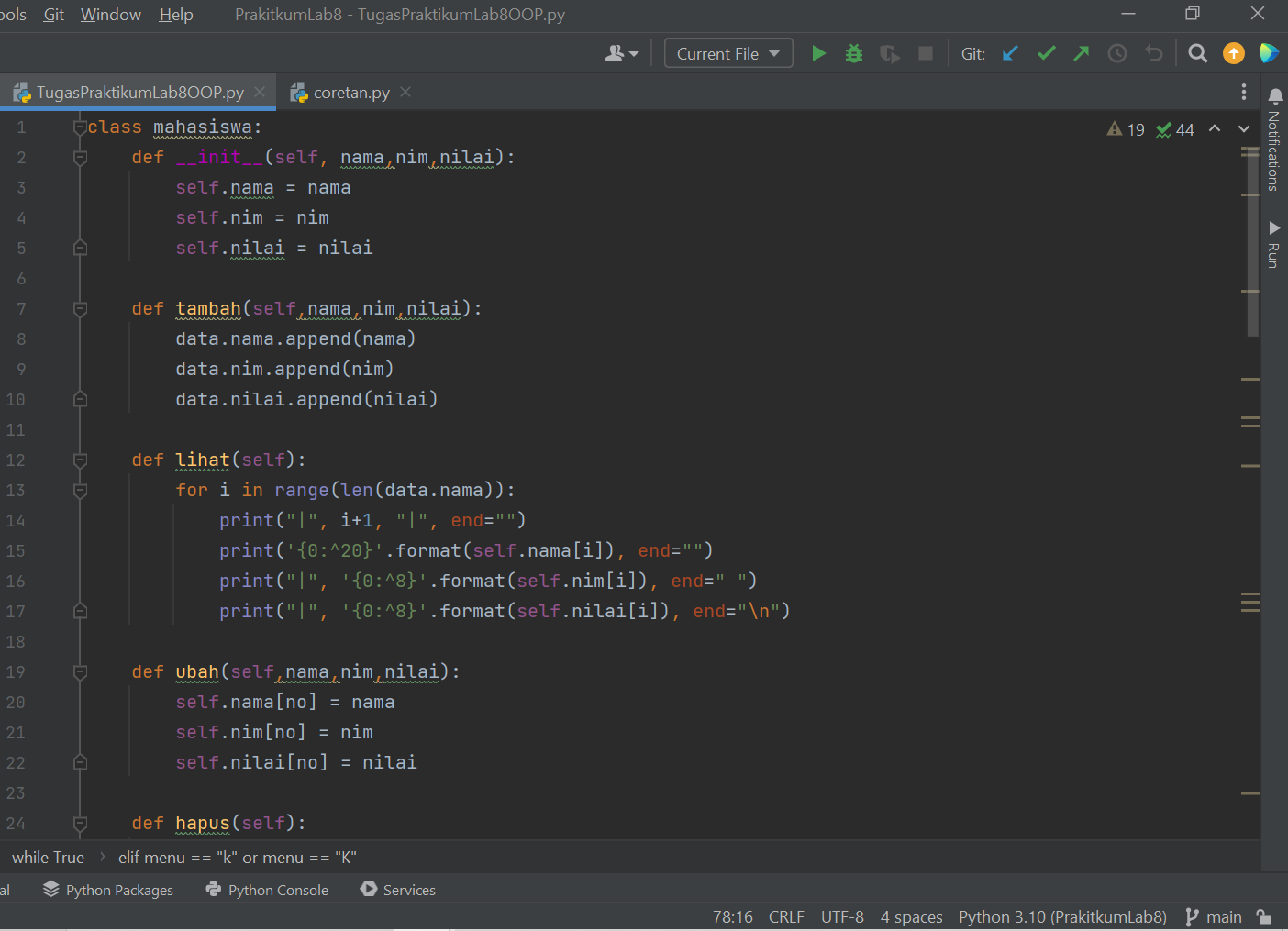This screenshot has width=1288, height=931.
Task: Close the TugasPraktikumLab8OOP.py tab
Action: coord(260,92)
